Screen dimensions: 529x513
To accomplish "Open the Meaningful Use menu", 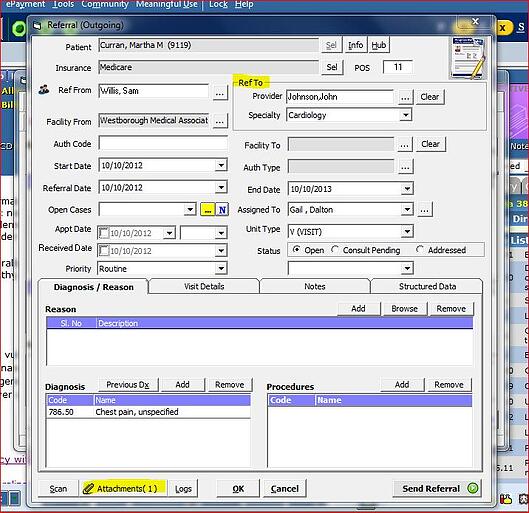I will coord(167,4).
